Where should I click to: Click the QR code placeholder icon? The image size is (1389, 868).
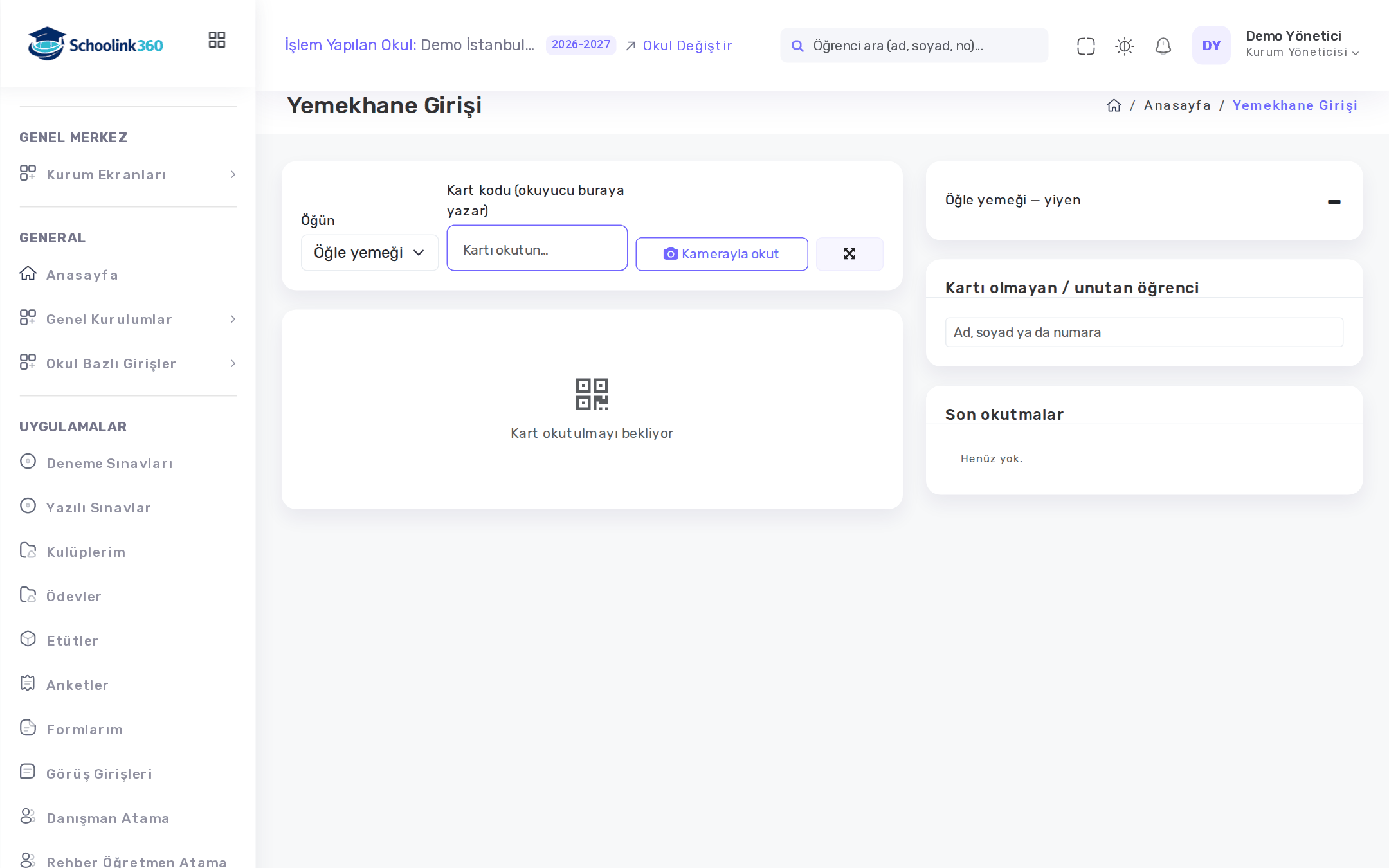(592, 394)
